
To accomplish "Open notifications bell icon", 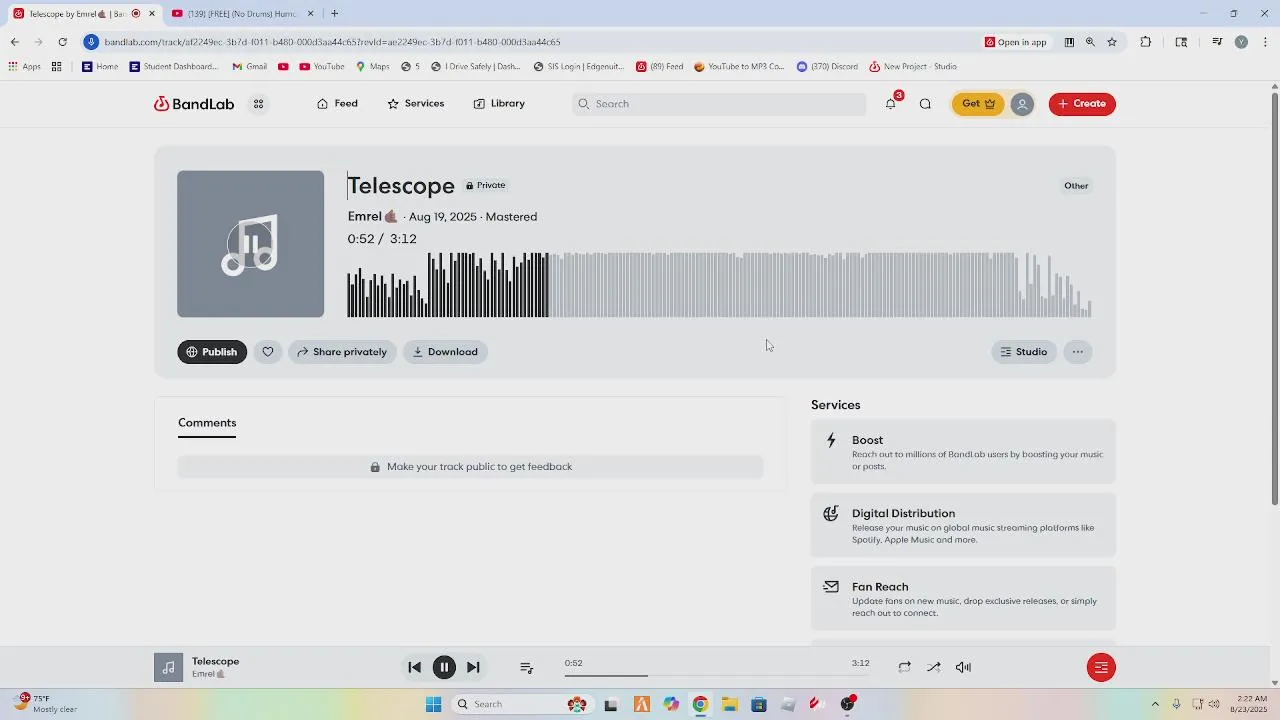I will [891, 104].
